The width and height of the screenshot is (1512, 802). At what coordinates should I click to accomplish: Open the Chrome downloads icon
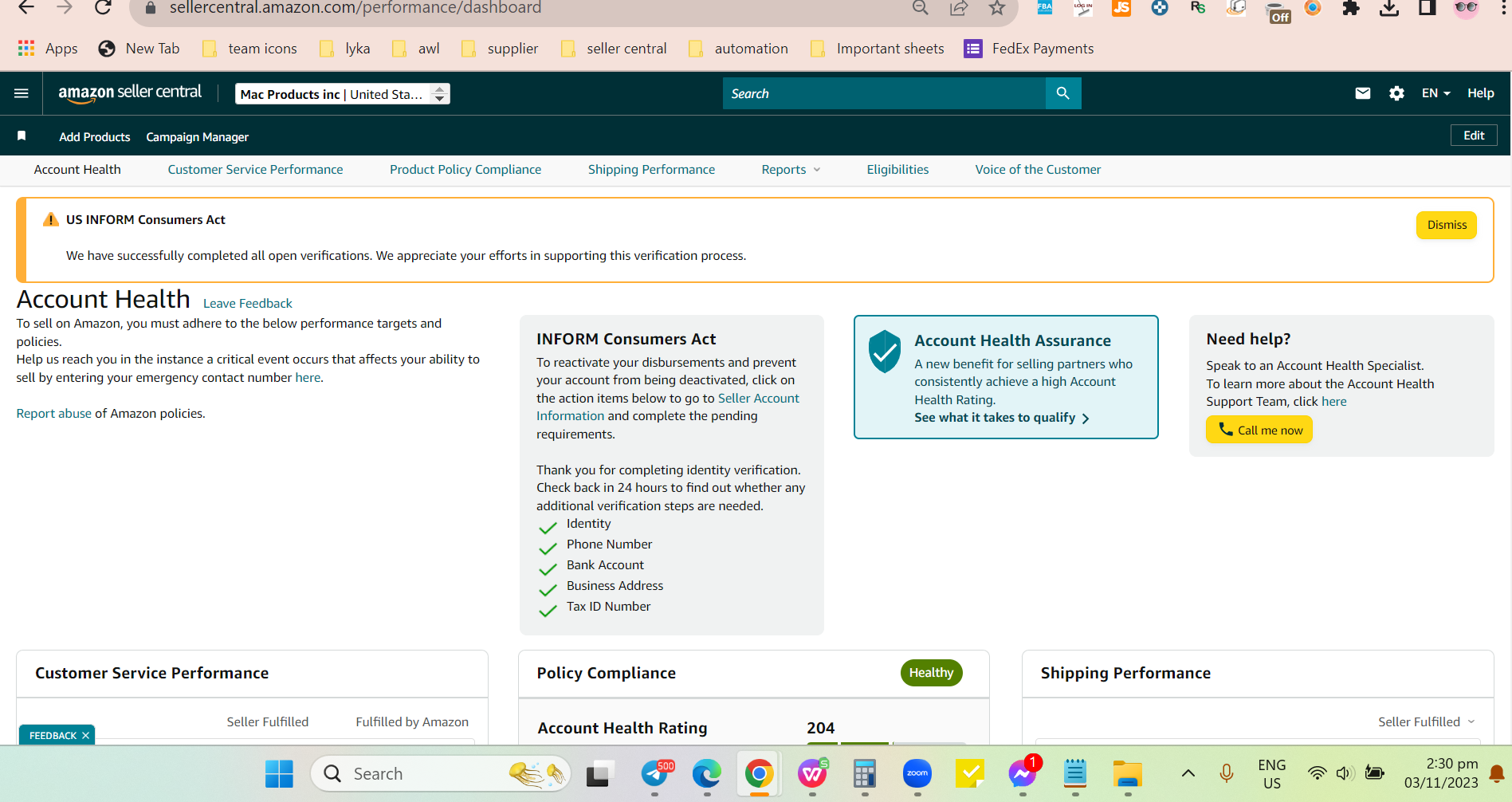1389,8
